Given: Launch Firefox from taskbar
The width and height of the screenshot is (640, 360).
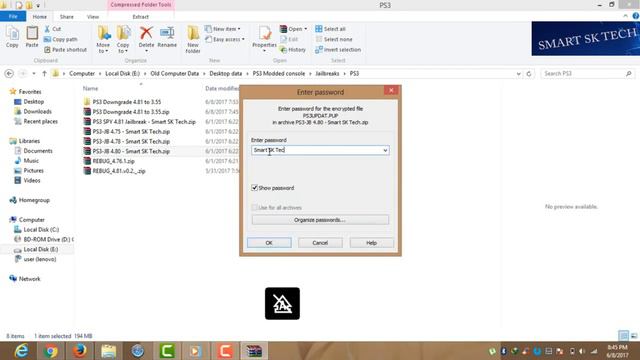Looking at the screenshot, I should (80, 351).
